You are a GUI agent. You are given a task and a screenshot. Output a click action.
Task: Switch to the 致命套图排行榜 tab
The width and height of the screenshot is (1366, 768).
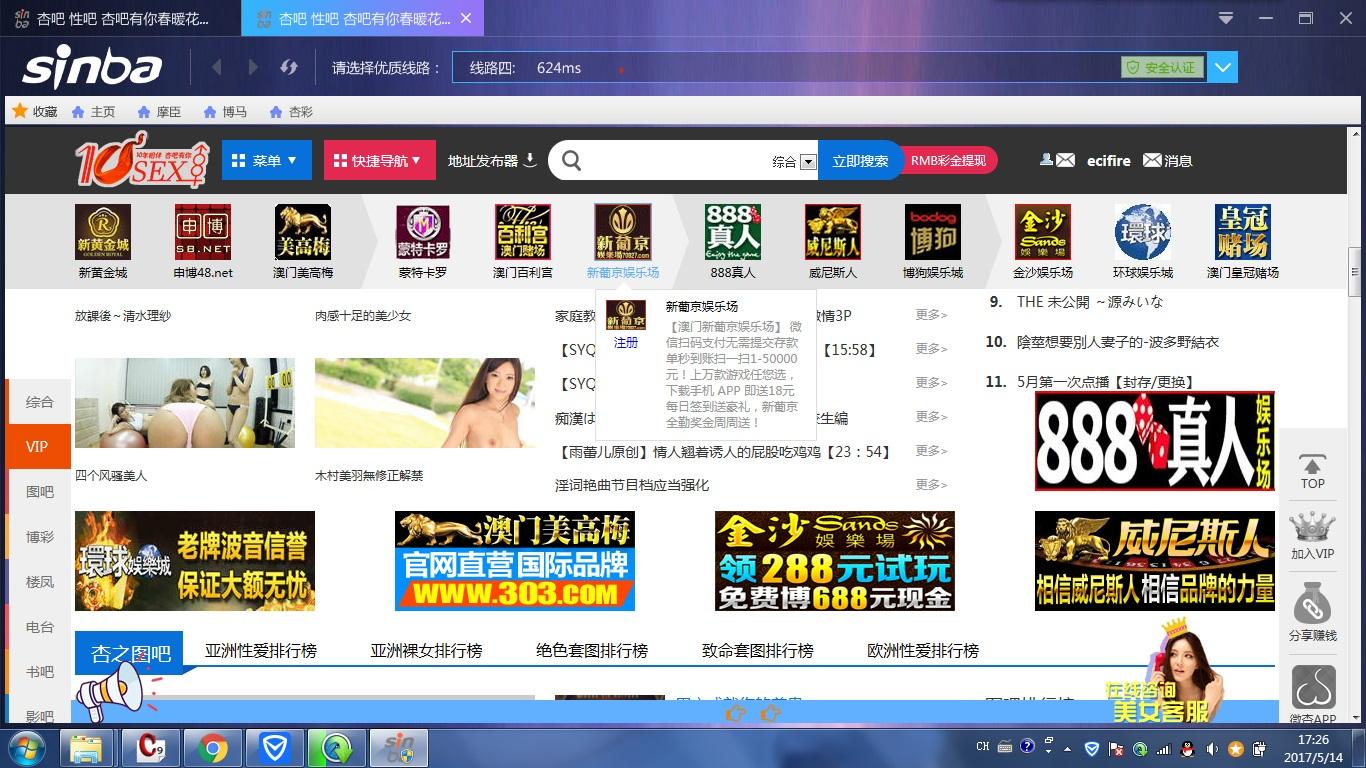pyautogui.click(x=757, y=651)
